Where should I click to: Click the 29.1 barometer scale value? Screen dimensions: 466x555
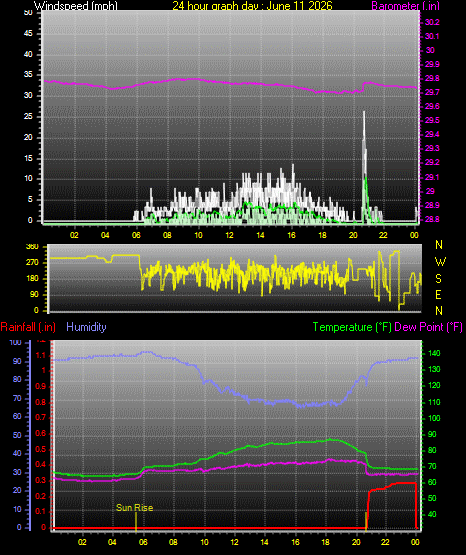click(x=432, y=177)
